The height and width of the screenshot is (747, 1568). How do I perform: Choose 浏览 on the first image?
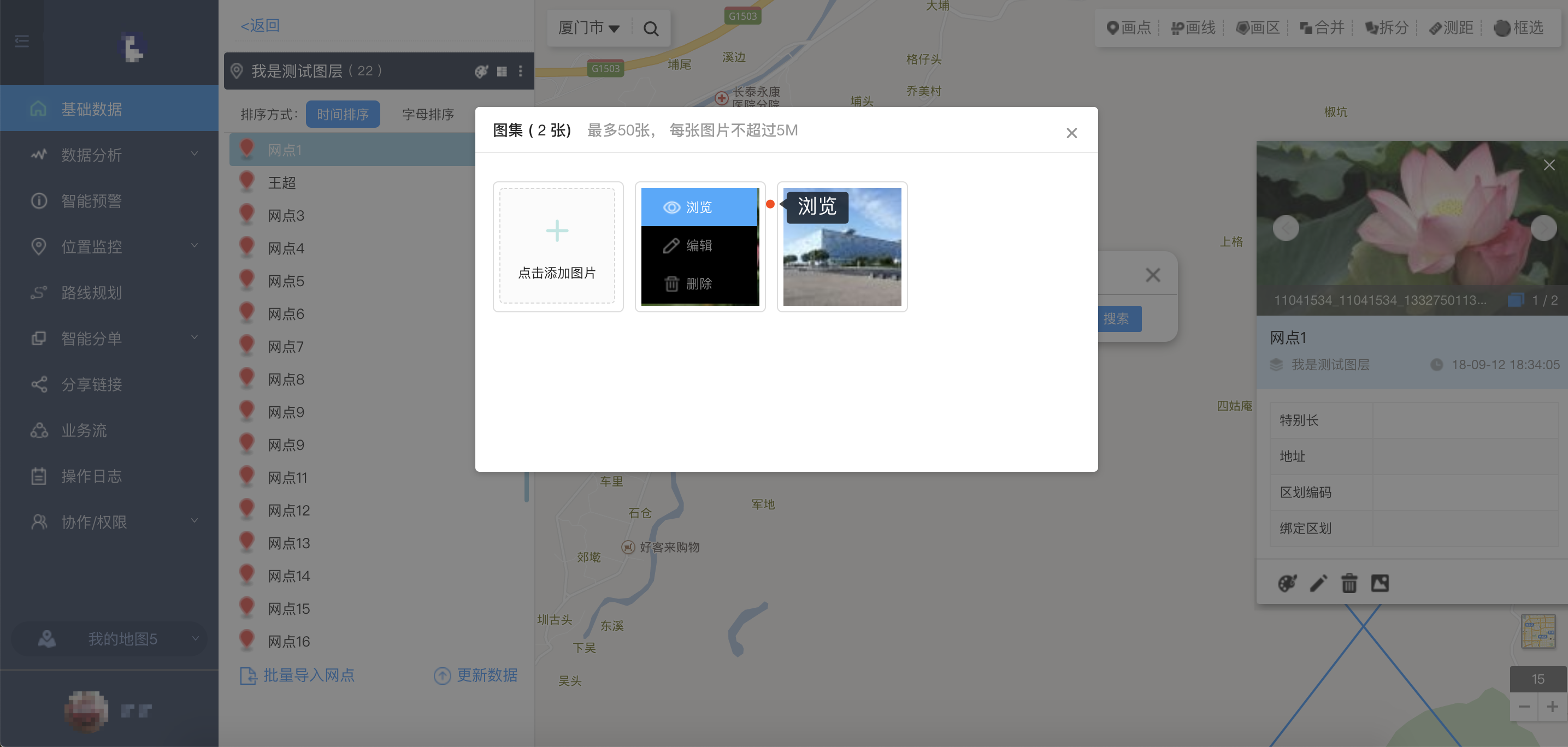[699, 207]
